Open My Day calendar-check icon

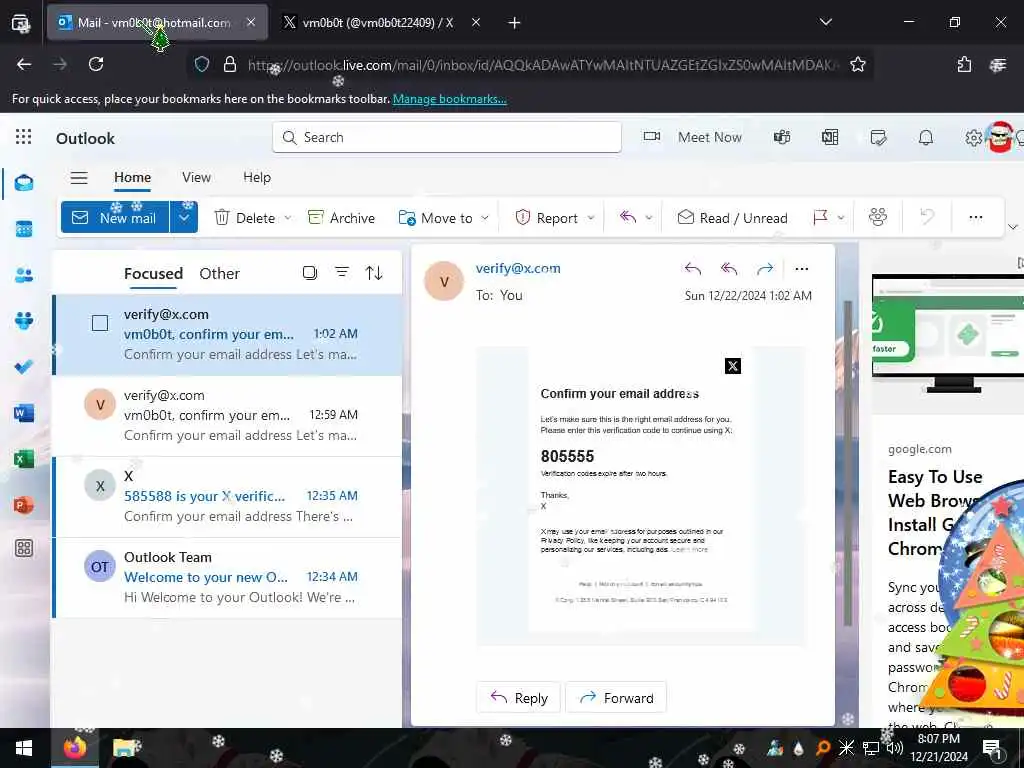click(x=878, y=137)
